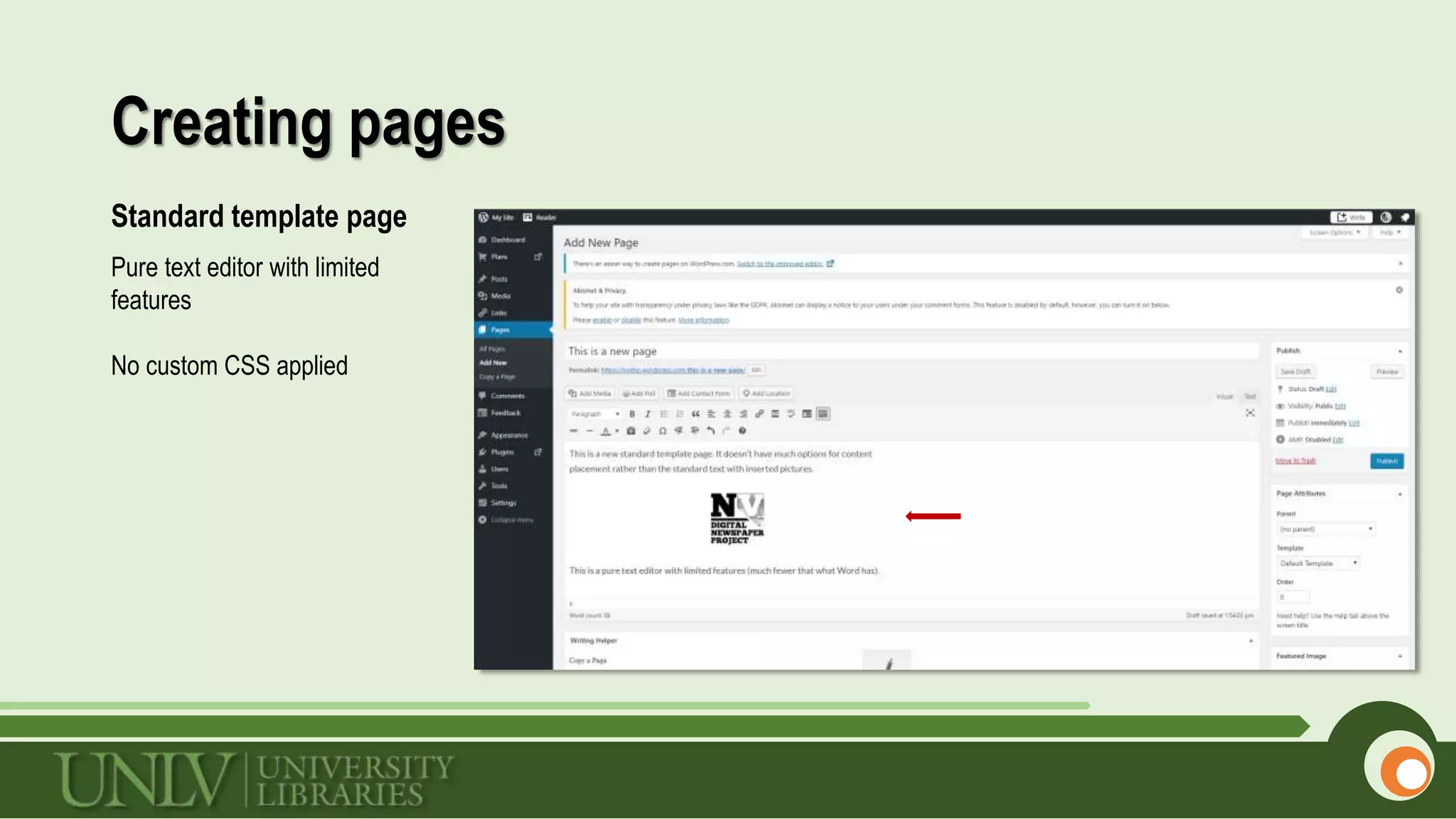Viewport: 1456px width, 819px height.
Task: Insert a link with chain icon
Action: pos(759,414)
